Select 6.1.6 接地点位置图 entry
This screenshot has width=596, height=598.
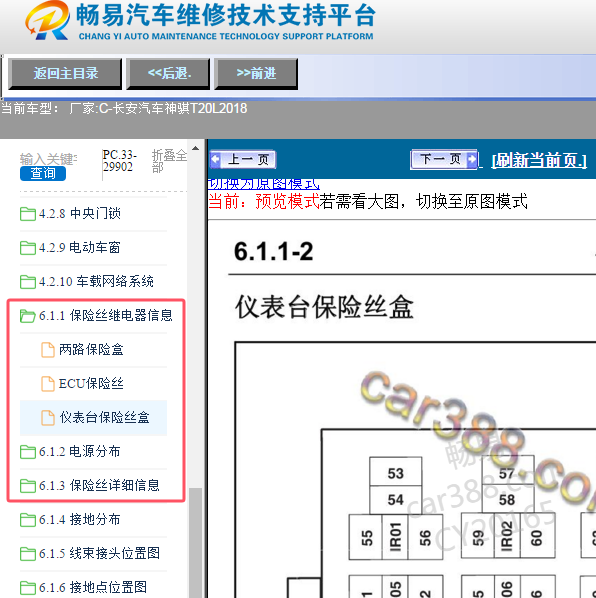click(x=93, y=588)
